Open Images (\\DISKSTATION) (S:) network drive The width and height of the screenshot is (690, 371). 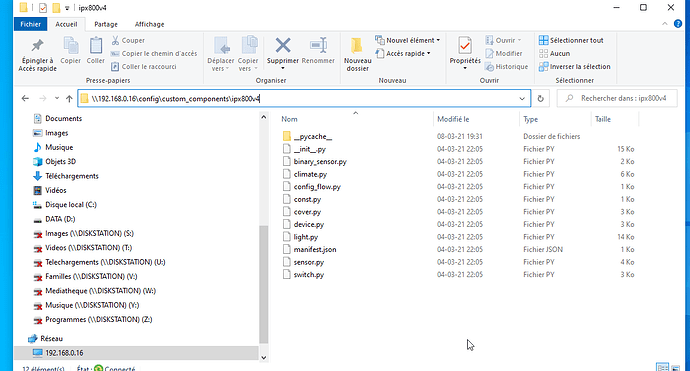[84, 233]
